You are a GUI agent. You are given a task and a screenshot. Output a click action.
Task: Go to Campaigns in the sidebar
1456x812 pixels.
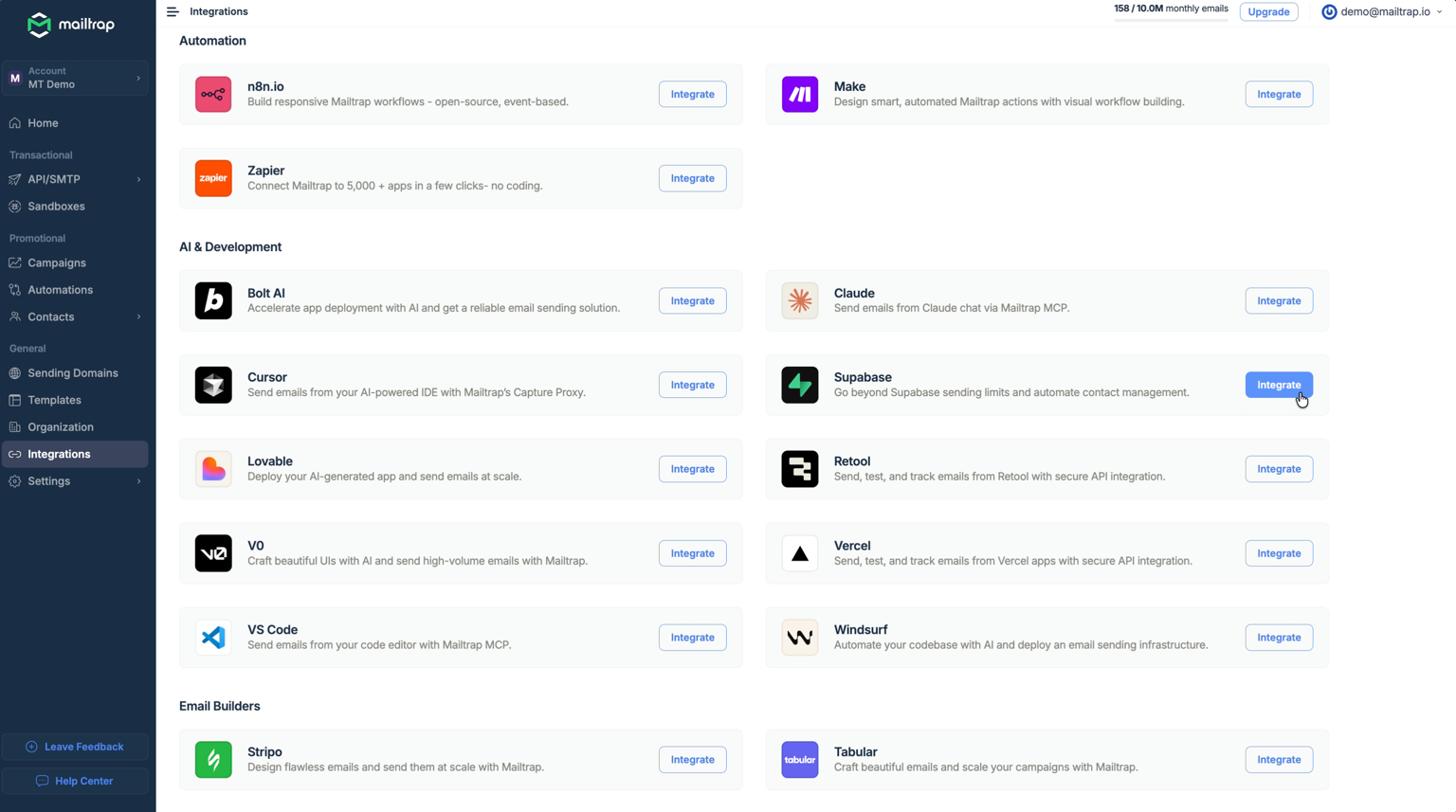75,263
